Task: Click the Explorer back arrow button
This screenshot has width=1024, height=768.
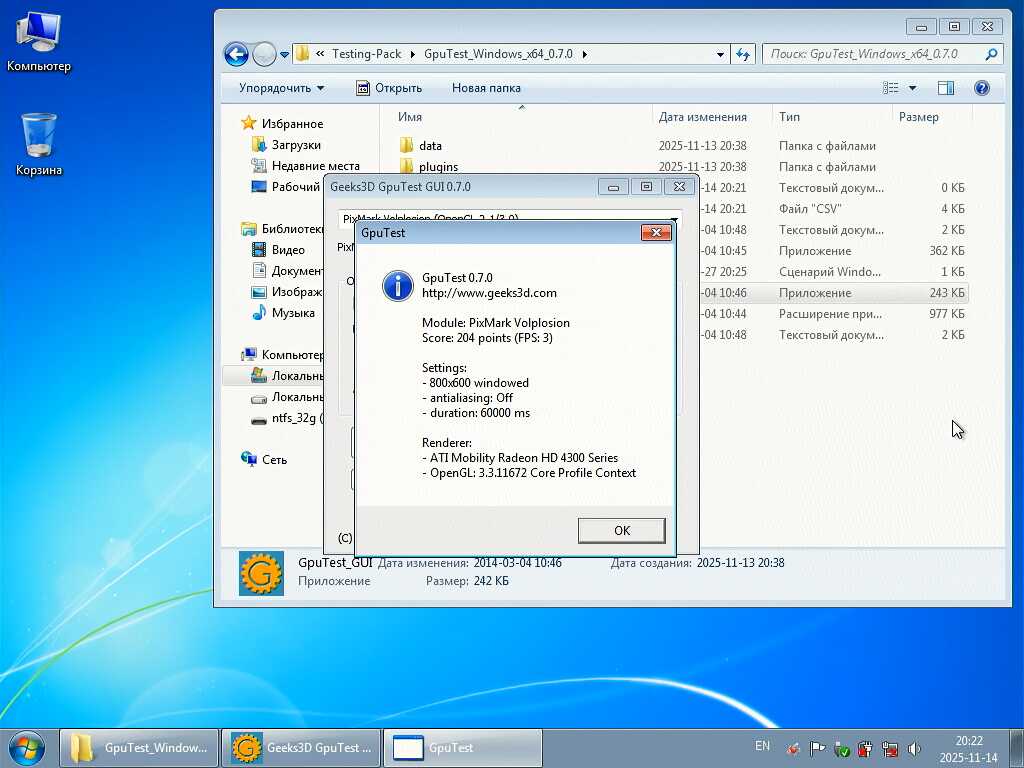Action: (x=236, y=54)
